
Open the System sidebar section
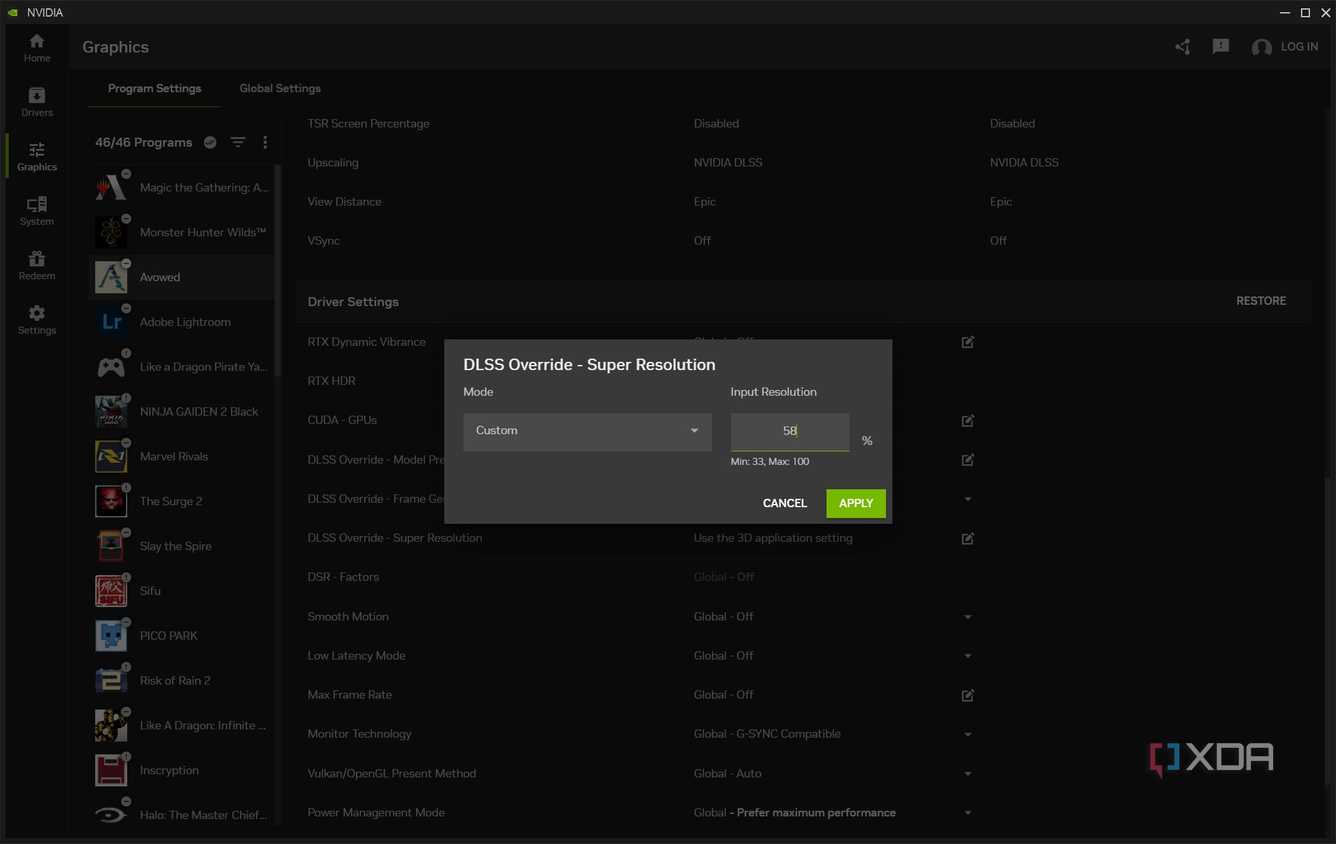(37, 211)
